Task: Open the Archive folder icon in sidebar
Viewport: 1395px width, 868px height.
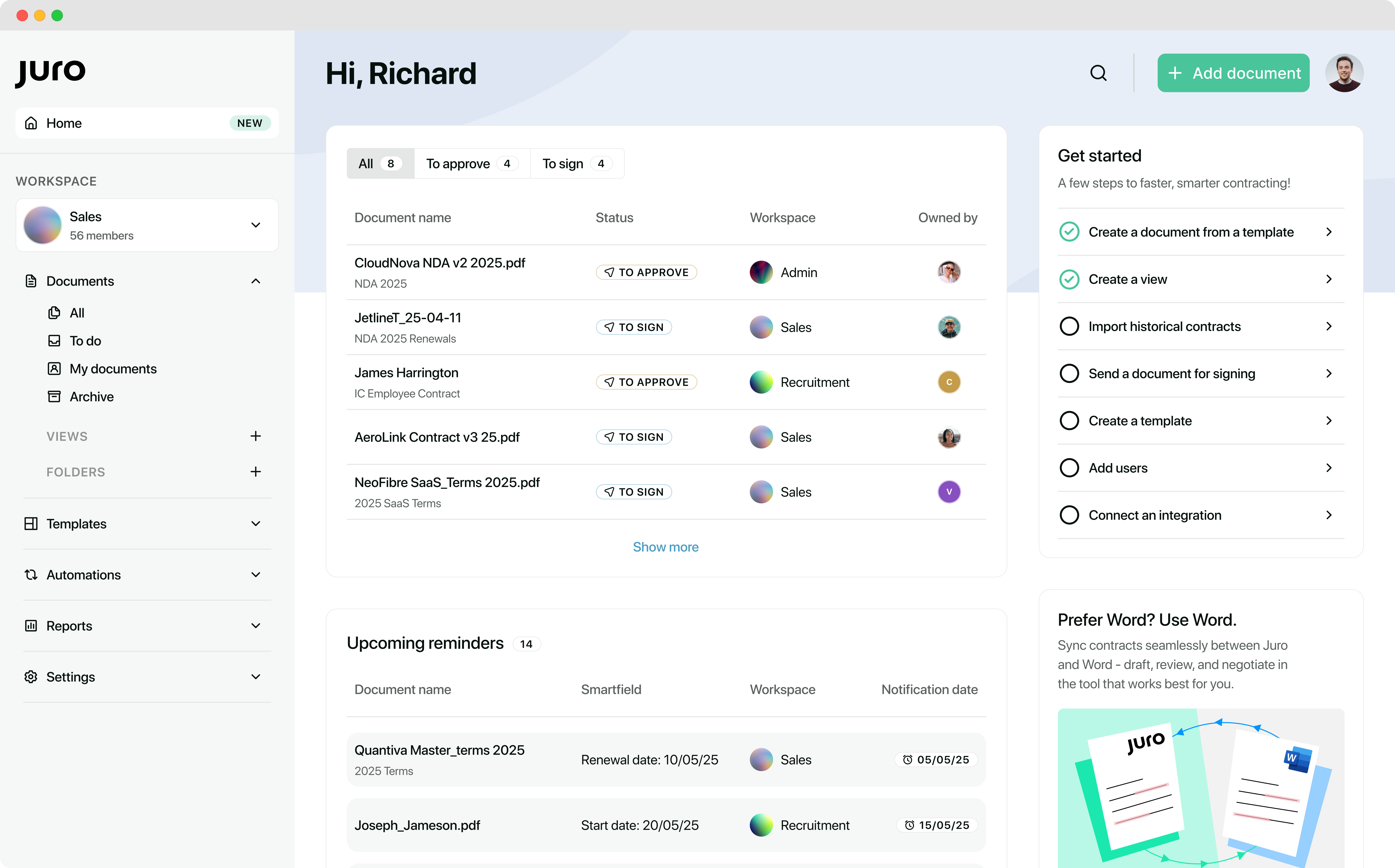Action: [x=54, y=397]
